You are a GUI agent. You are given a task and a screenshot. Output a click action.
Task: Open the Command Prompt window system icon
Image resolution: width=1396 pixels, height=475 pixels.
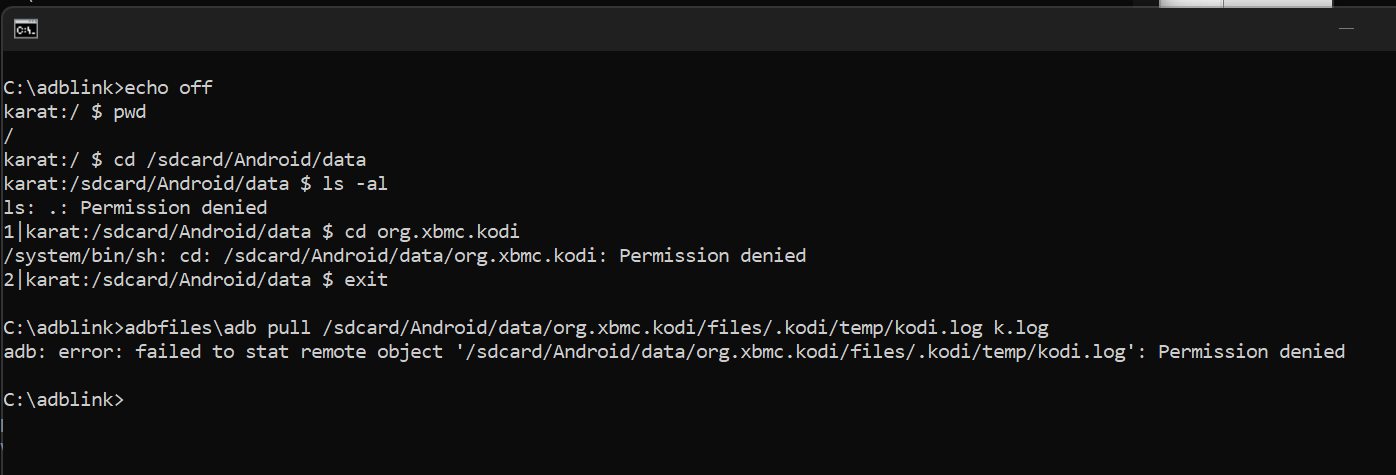(26, 30)
